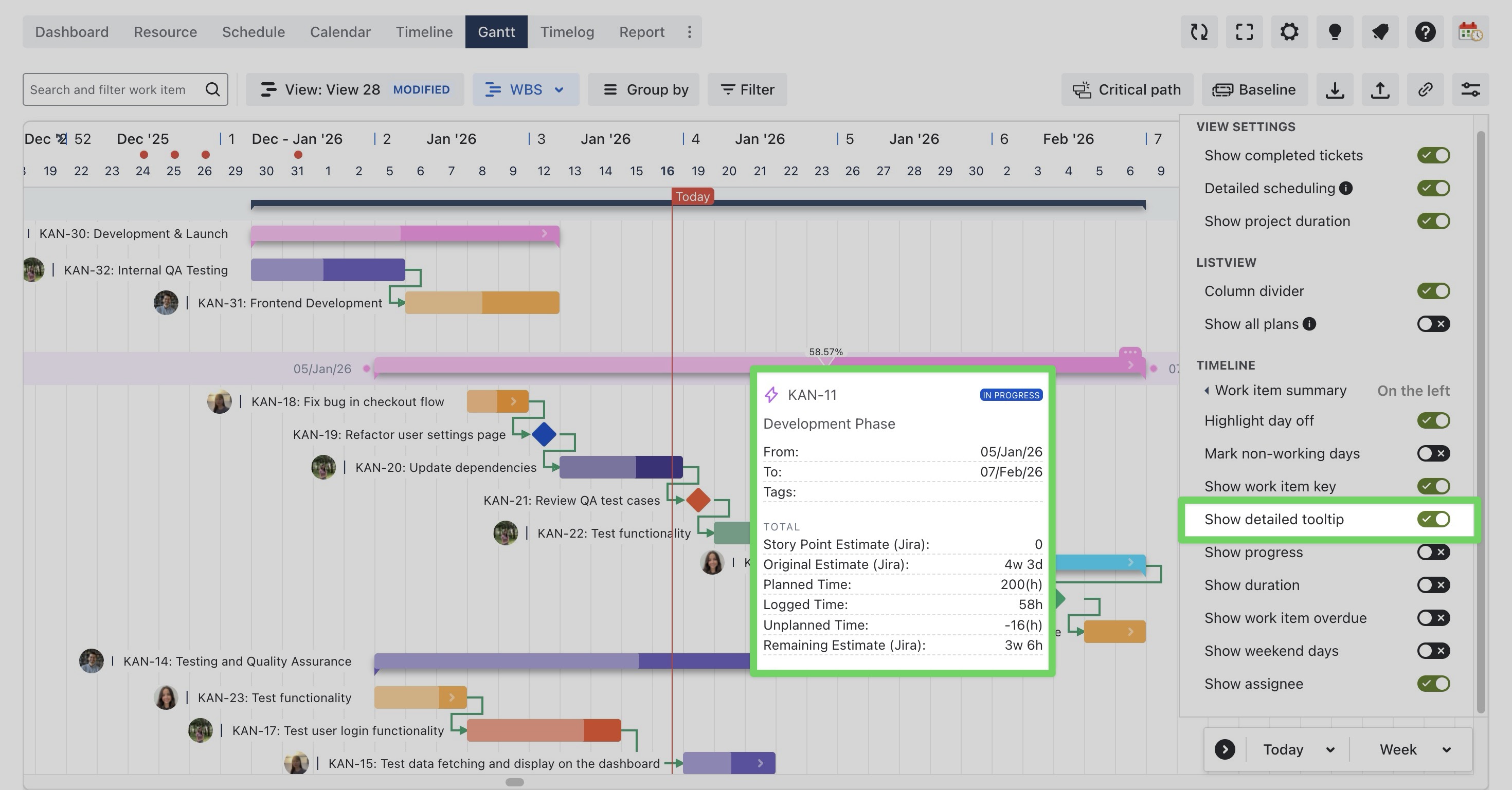Click the upload import icon
Screen dimensions: 1512x790
tap(1380, 90)
